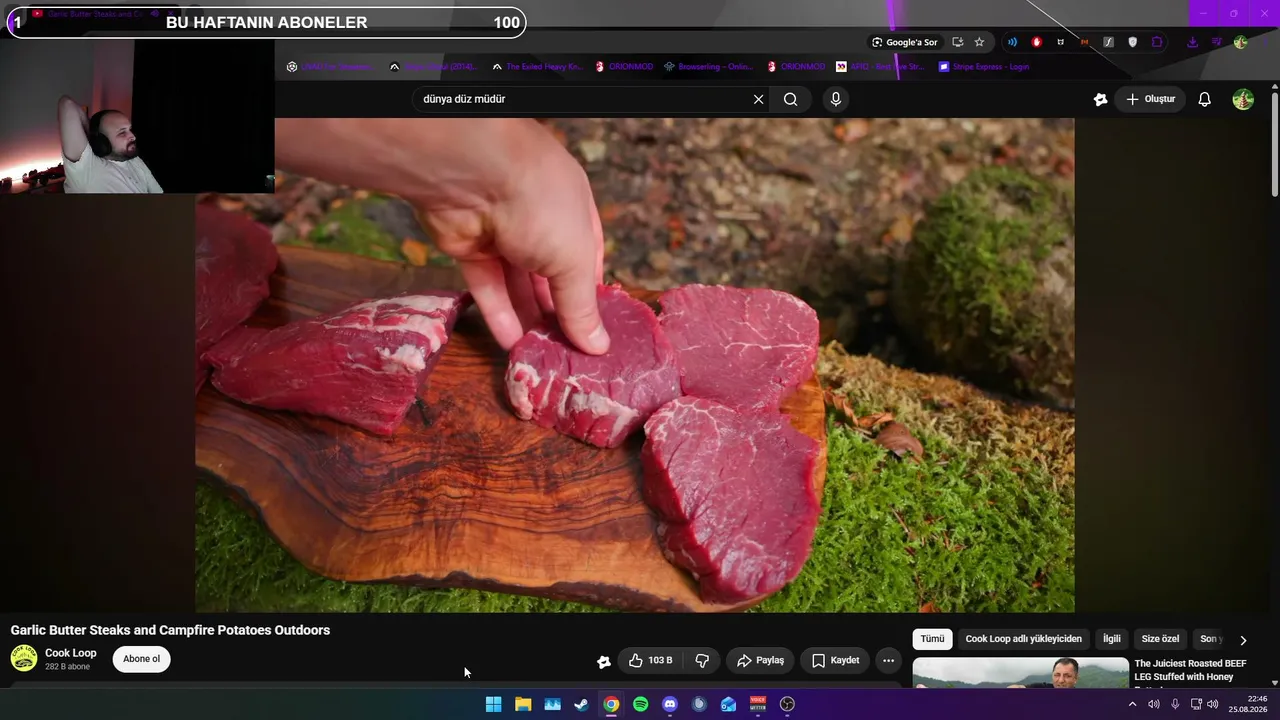Click the "282 B abone" subscriber count
Screen dimensions: 1280x720
(x=68, y=667)
